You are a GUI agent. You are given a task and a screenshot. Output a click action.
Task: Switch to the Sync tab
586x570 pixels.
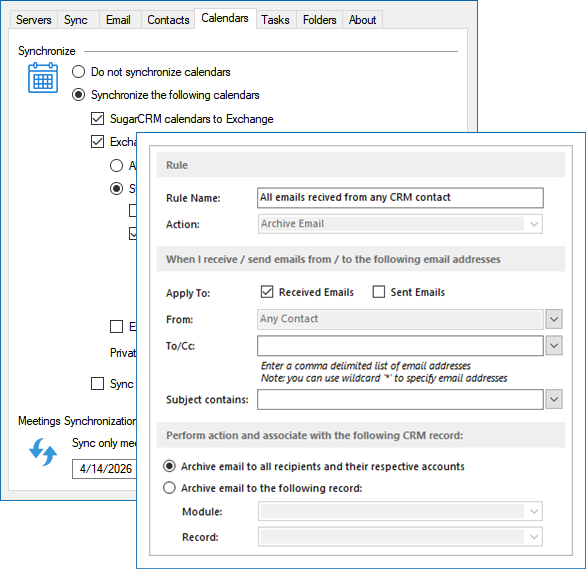pos(76,20)
